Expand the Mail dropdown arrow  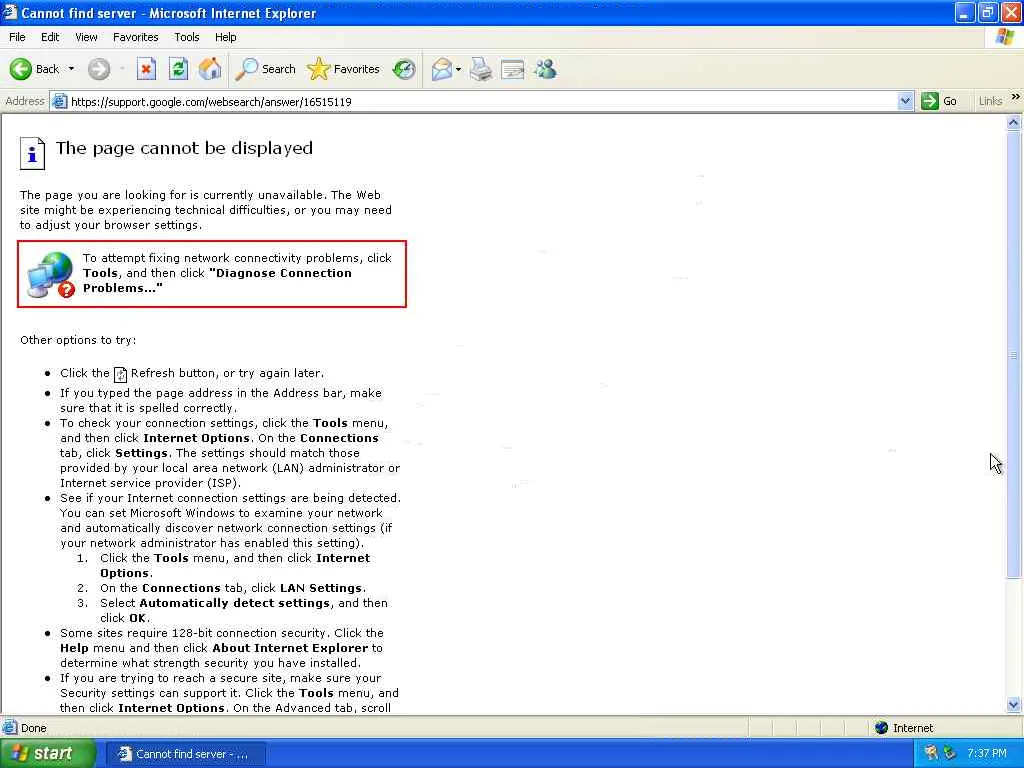point(458,69)
